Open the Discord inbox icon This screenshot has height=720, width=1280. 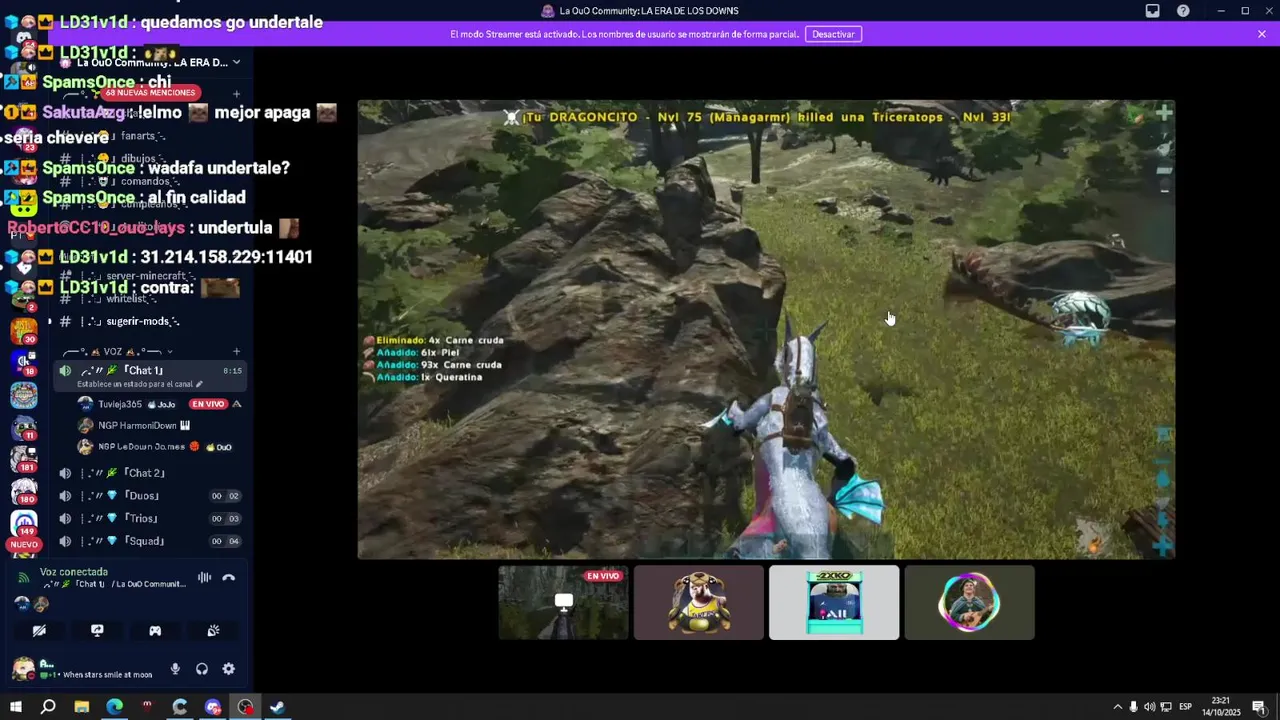pos(1152,11)
